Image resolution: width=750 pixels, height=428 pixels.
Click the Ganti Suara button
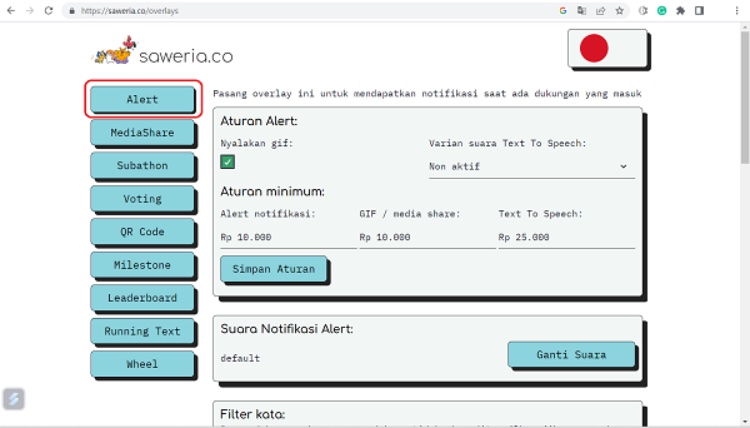click(571, 354)
